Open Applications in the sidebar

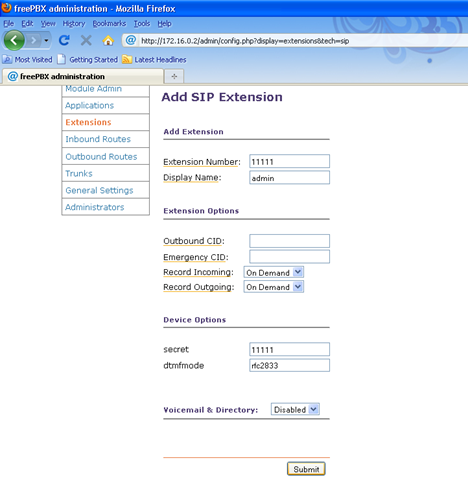coord(105,105)
